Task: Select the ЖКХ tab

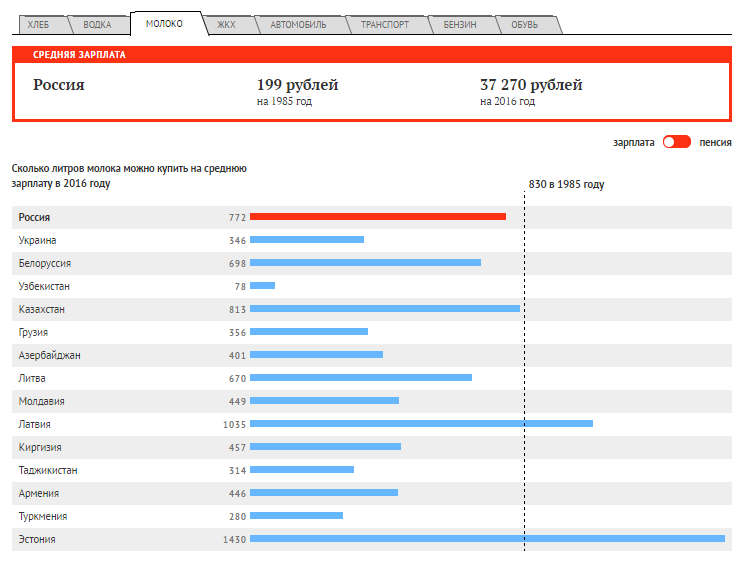Action: 226,25
